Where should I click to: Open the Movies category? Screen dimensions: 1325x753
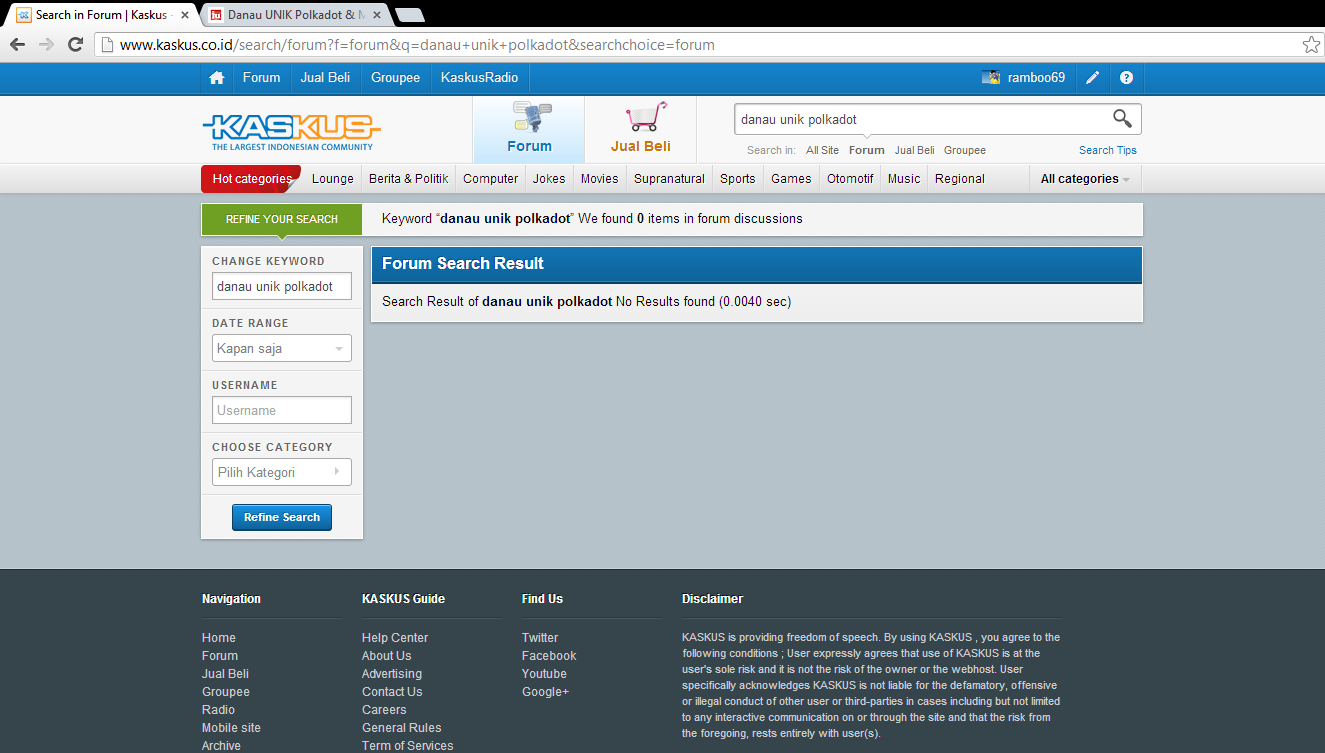(x=600, y=179)
